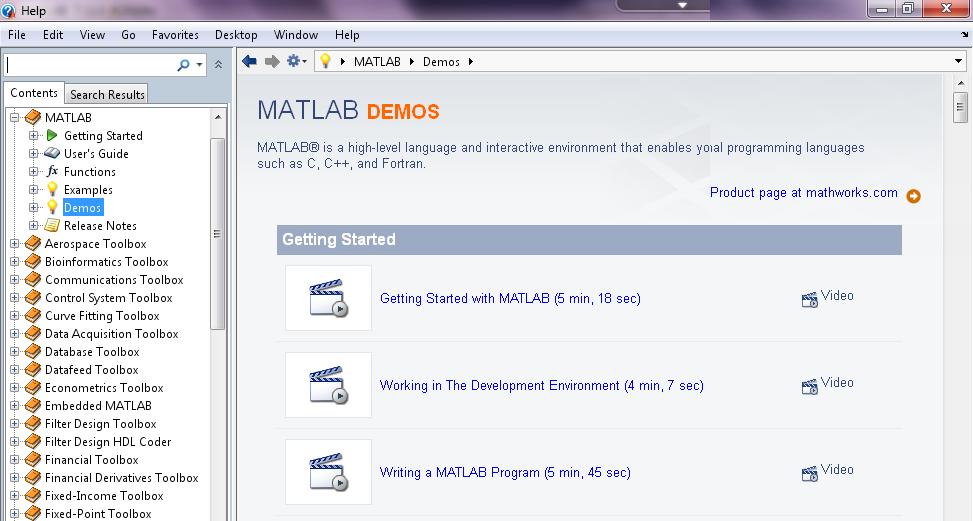Open the search options dropdown arrow
The height and width of the screenshot is (521, 973).
pos(199,65)
